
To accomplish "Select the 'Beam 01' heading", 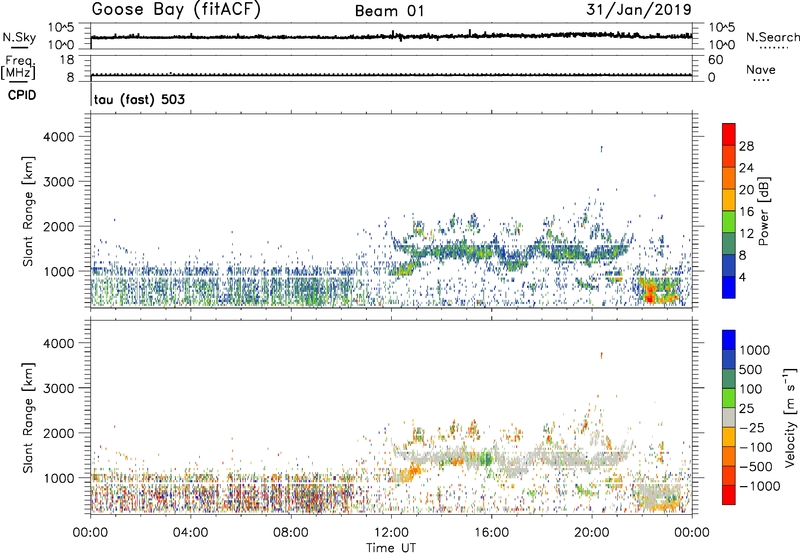I will click(389, 11).
